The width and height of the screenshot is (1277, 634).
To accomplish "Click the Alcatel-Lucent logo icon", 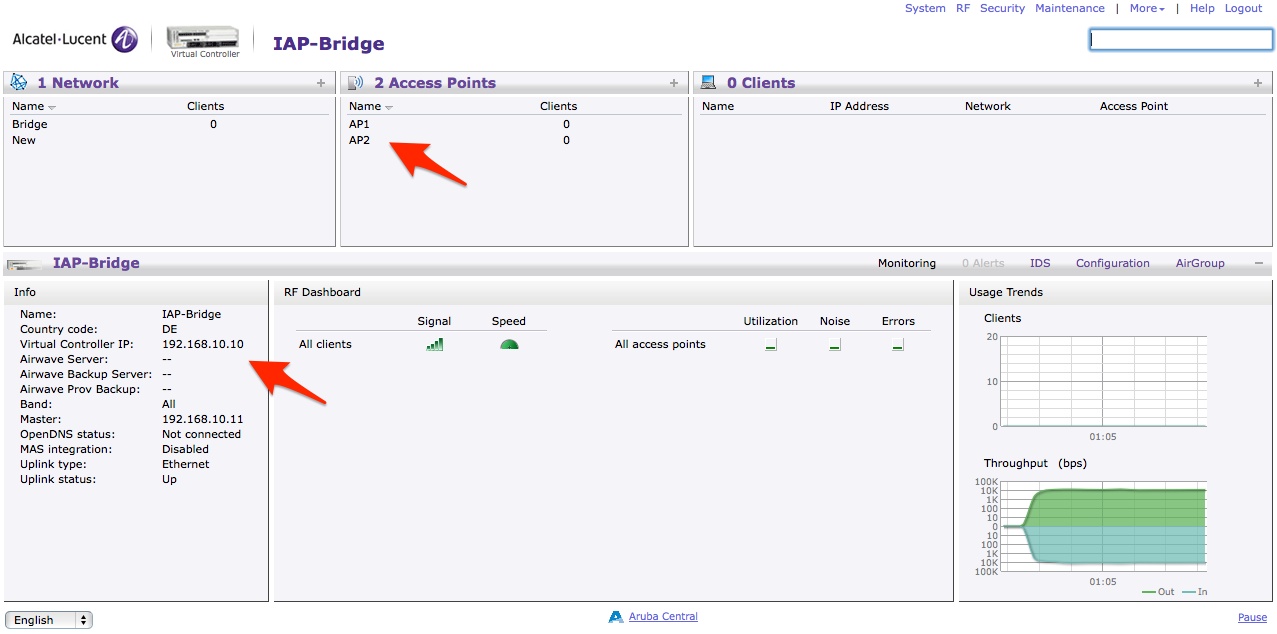I will click(x=125, y=40).
